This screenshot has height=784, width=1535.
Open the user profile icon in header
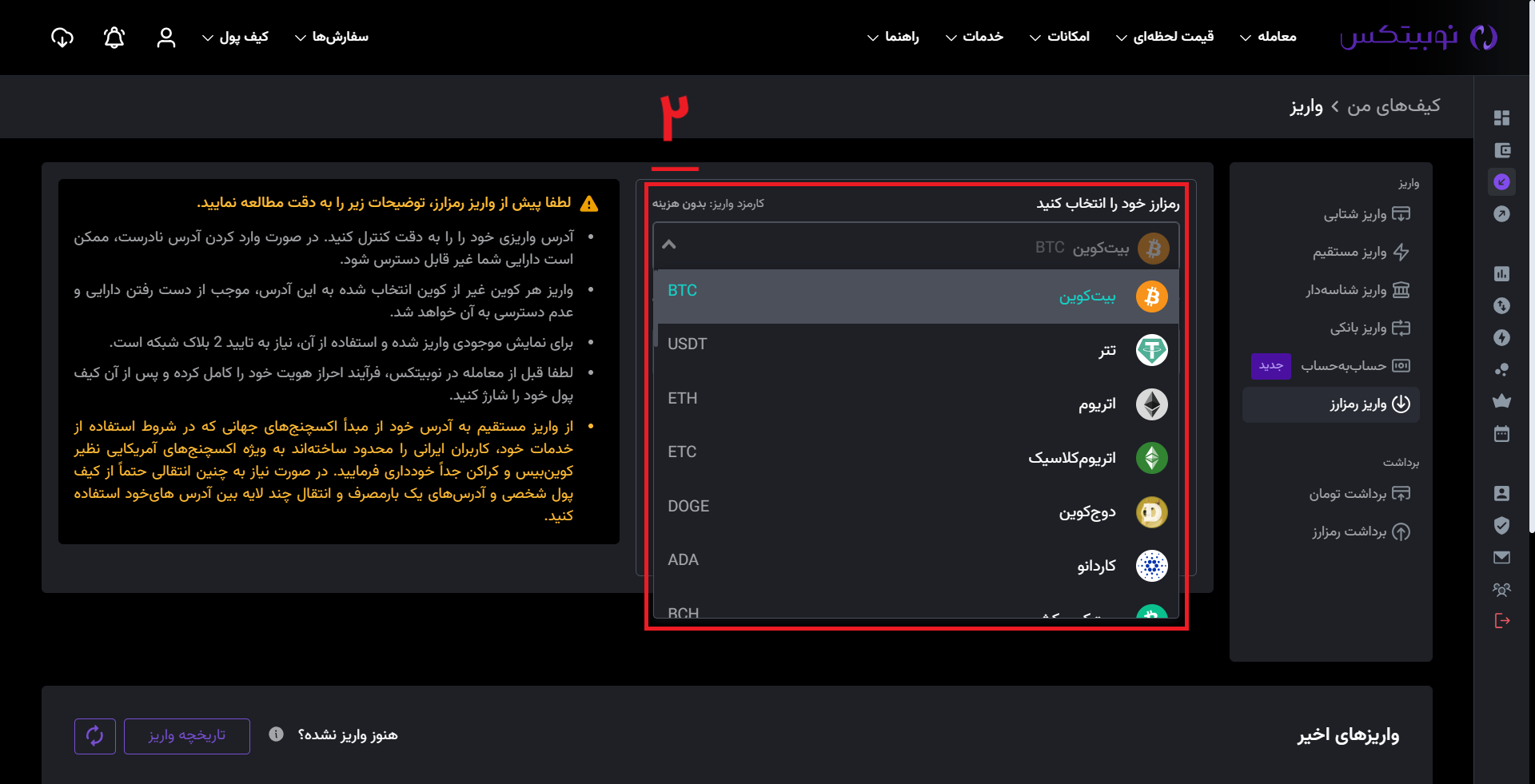[166, 37]
